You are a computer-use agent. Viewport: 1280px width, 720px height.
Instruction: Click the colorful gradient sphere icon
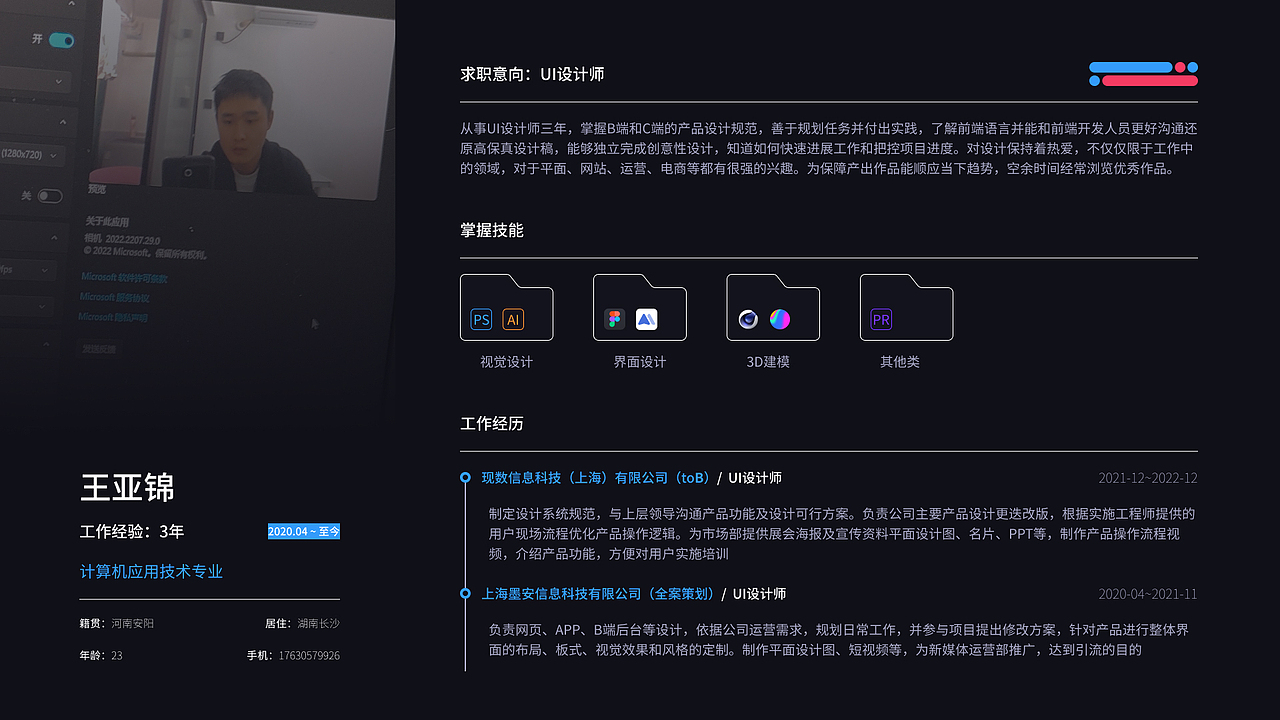click(x=780, y=320)
